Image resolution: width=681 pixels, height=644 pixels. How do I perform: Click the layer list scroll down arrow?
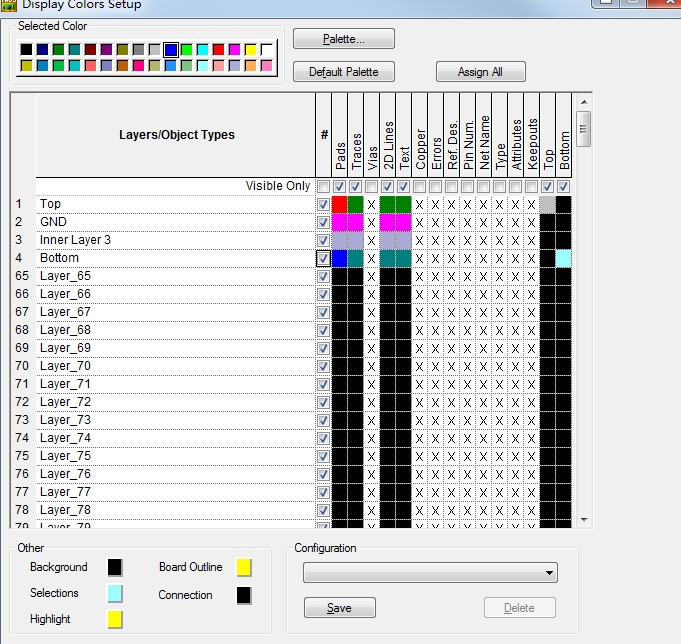pyautogui.click(x=584, y=519)
